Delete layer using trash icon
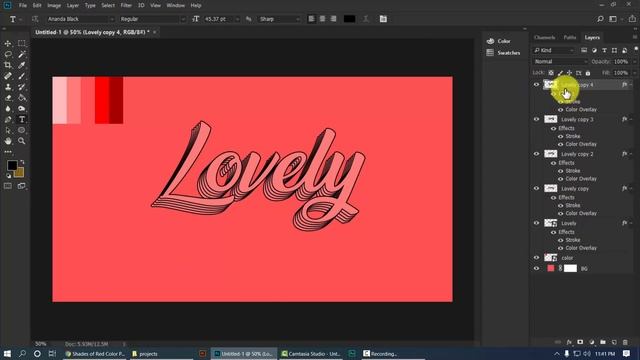 (625, 342)
